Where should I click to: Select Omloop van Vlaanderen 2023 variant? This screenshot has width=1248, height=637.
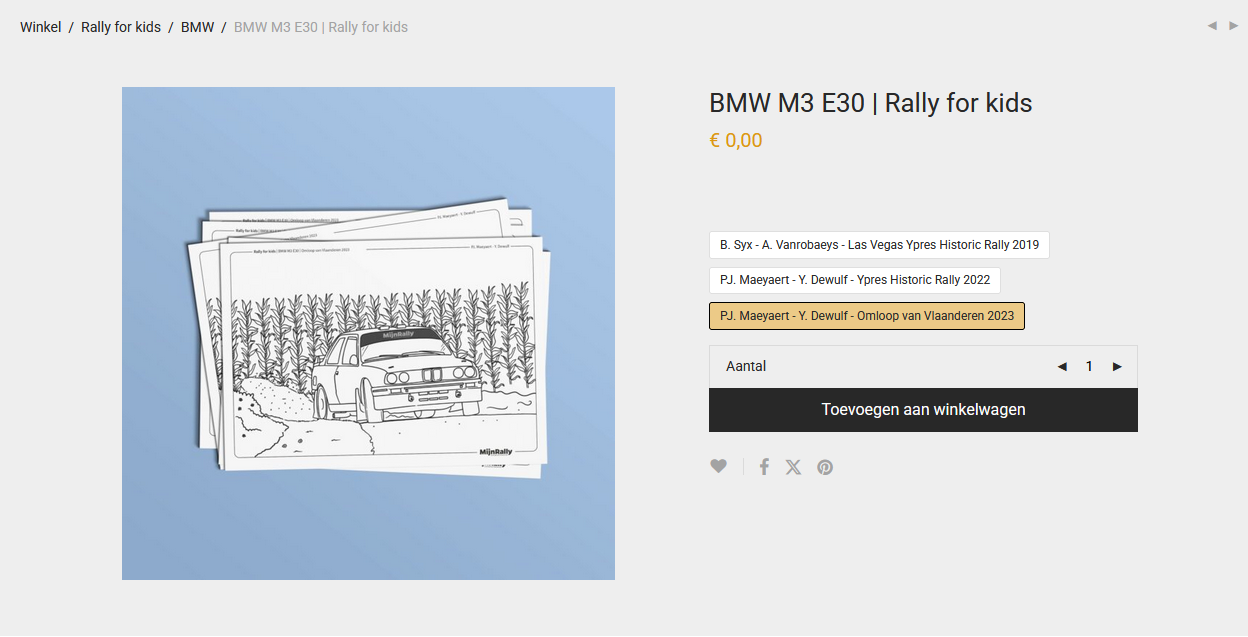click(867, 316)
